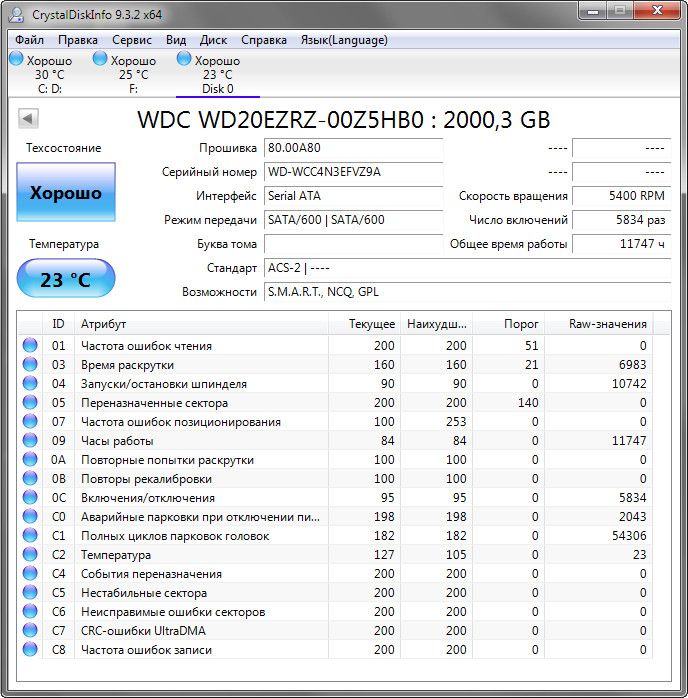Click the 5834 раз power-on count field
The image size is (688, 698).
pyautogui.click(x=622, y=220)
